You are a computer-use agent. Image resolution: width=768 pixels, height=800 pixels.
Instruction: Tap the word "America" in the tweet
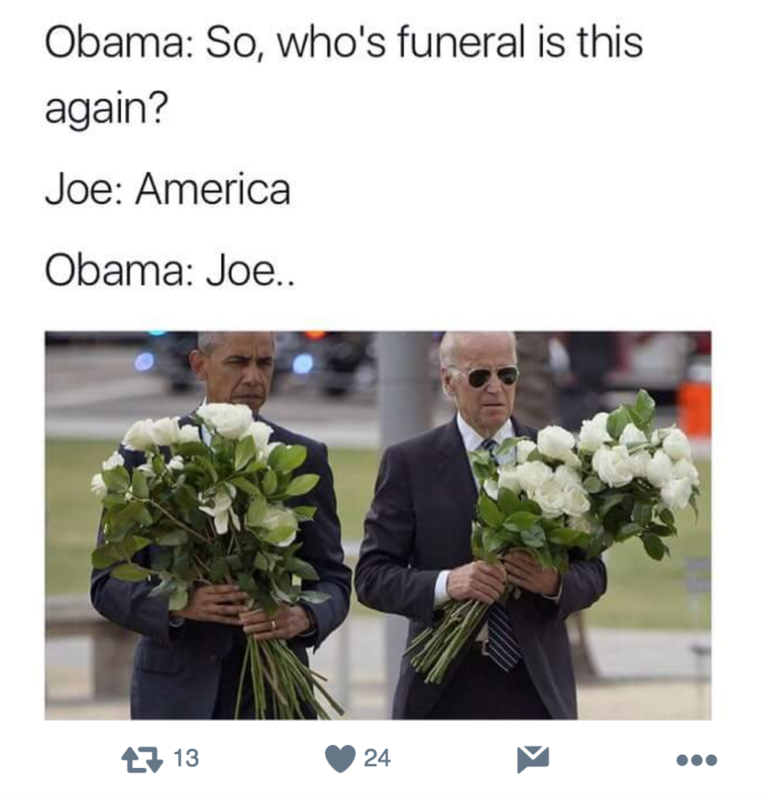pos(213,190)
